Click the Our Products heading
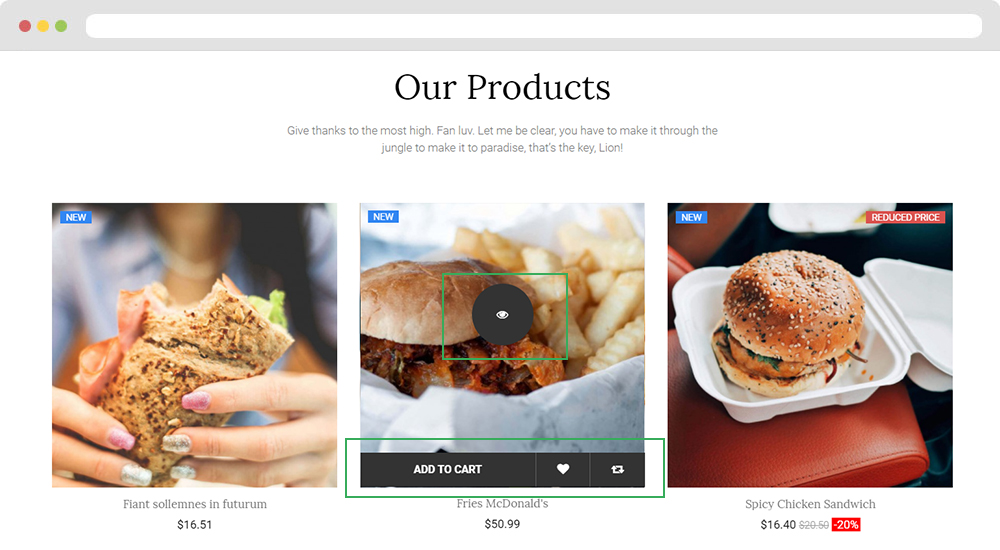This screenshot has width=1000, height=550. pos(502,87)
